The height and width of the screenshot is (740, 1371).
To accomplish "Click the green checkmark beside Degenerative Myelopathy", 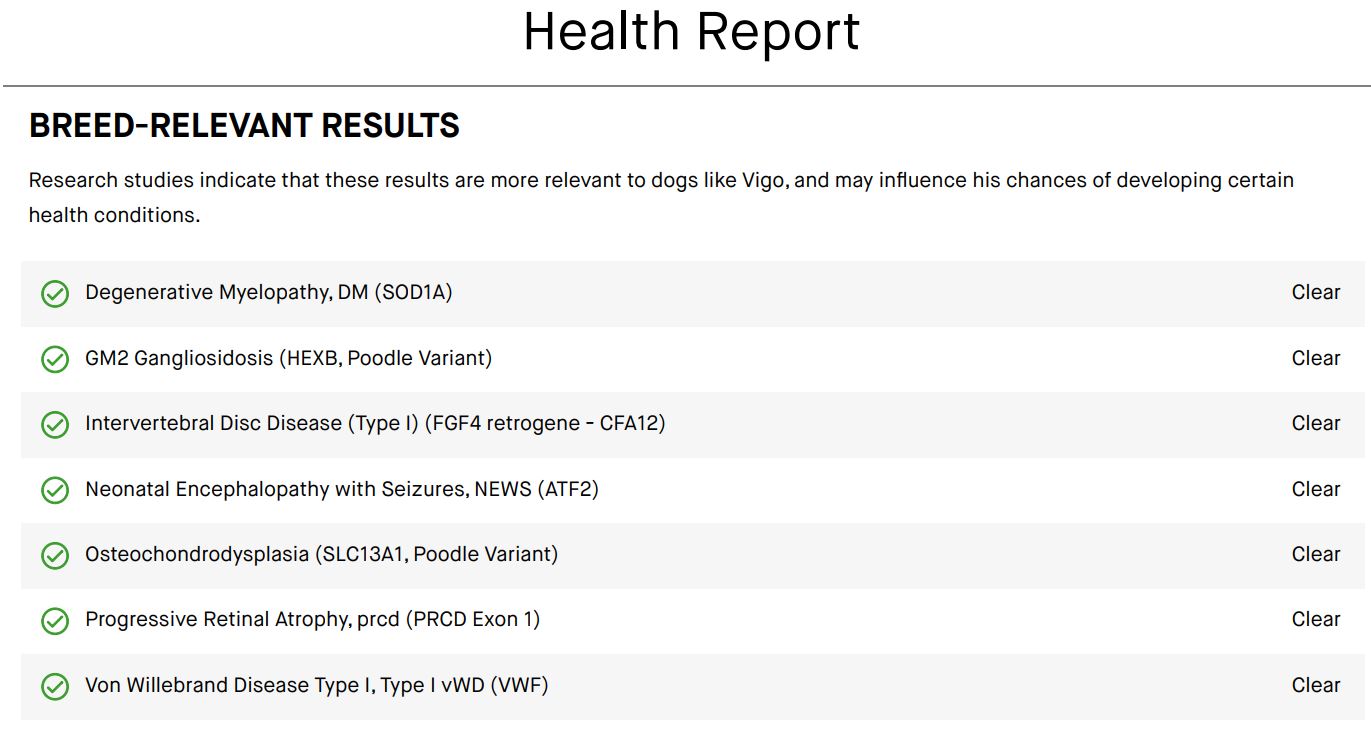I will coord(55,294).
